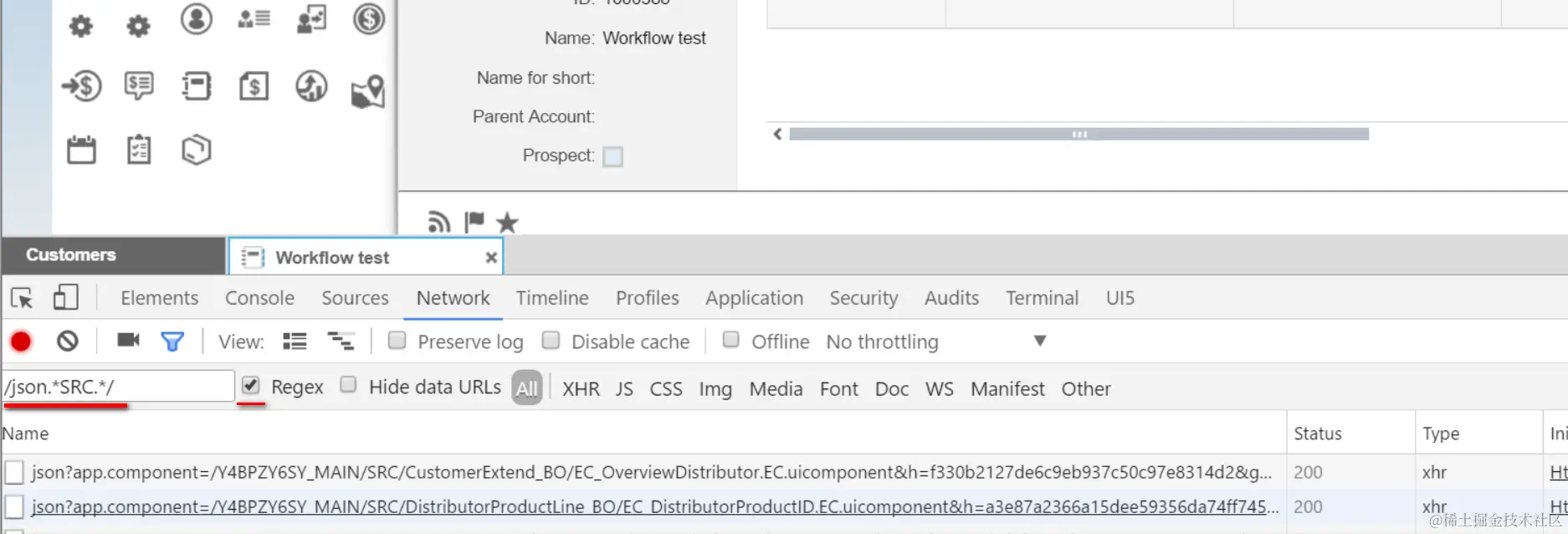
Task: Open the arrow-into-dollar incoming payment icon
Action: (81, 85)
